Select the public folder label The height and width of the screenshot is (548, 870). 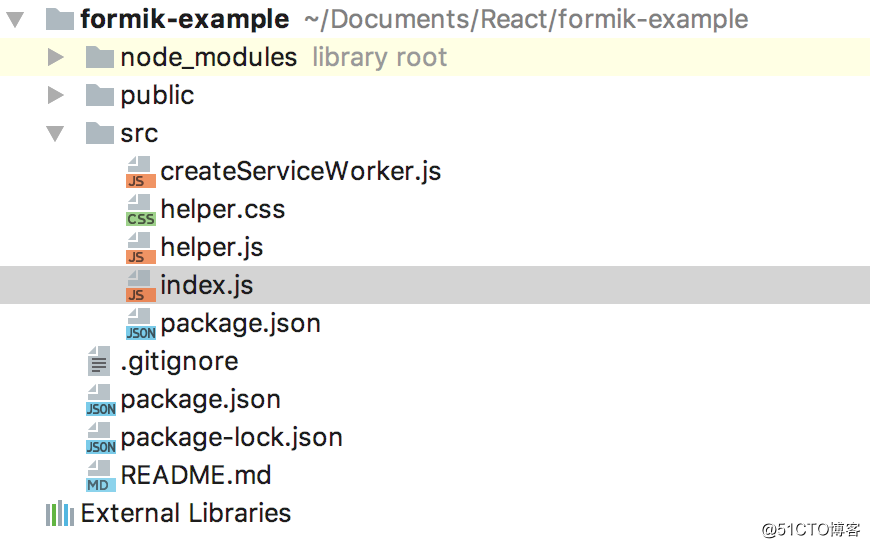157,95
